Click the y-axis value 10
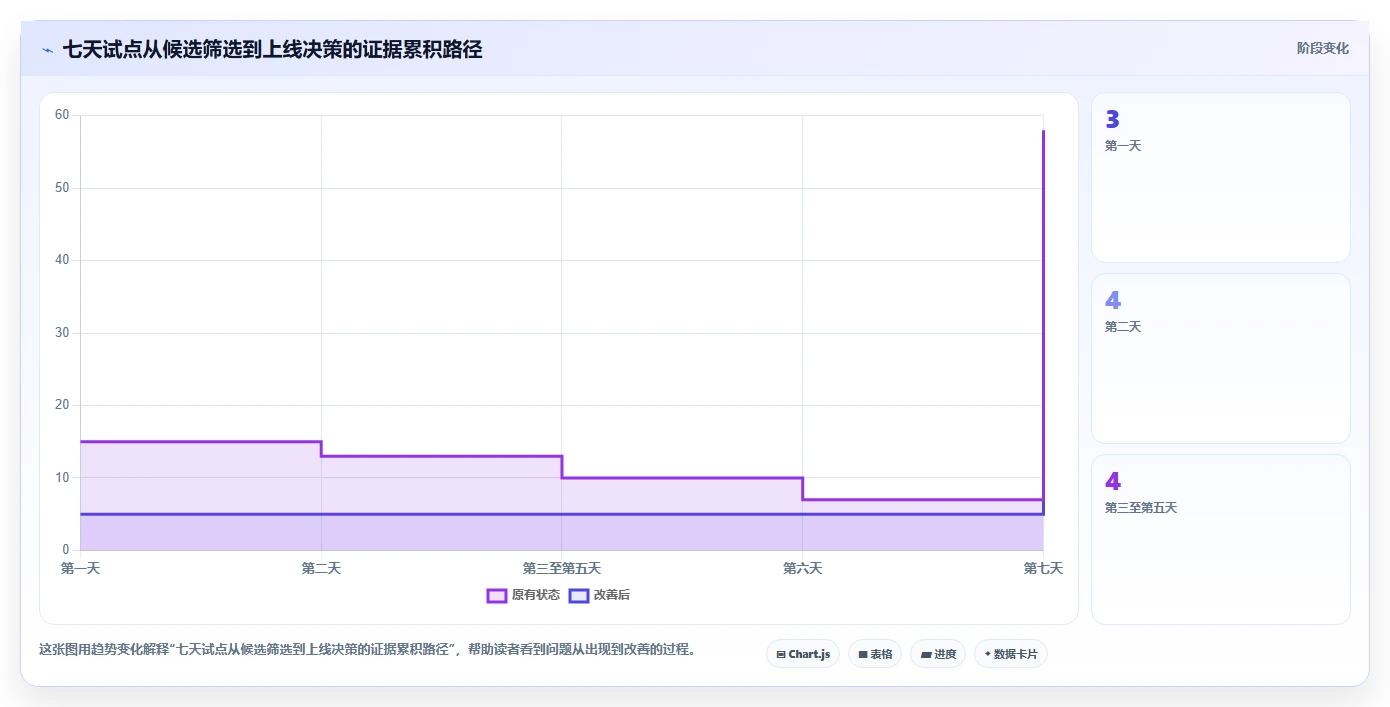The height and width of the screenshot is (707, 1390). [62, 478]
